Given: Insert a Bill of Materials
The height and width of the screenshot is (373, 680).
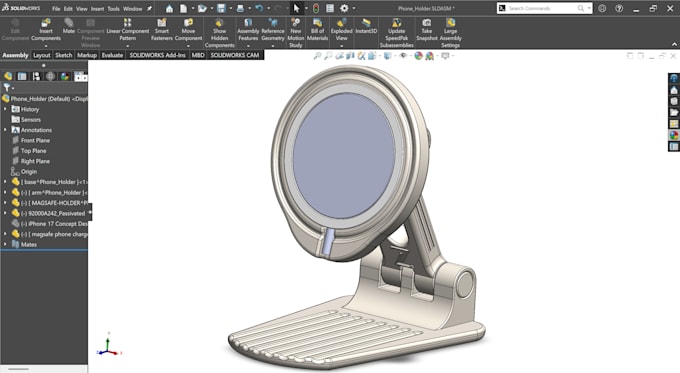Looking at the screenshot, I should coord(317,30).
